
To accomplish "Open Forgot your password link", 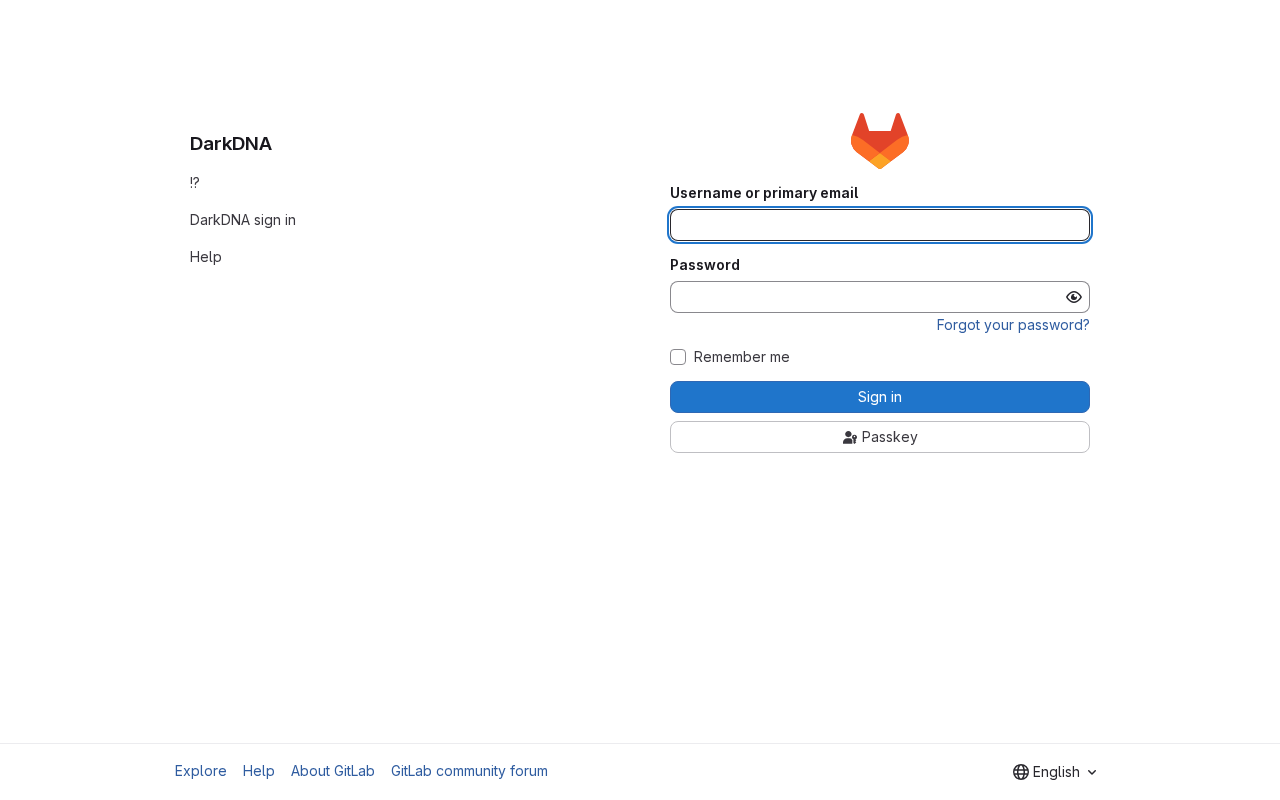I will click(1013, 325).
